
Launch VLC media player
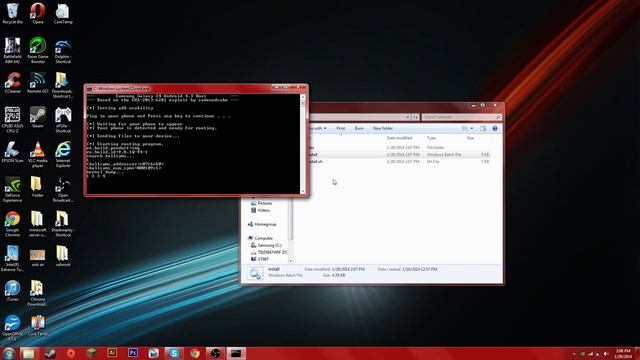tap(38, 154)
